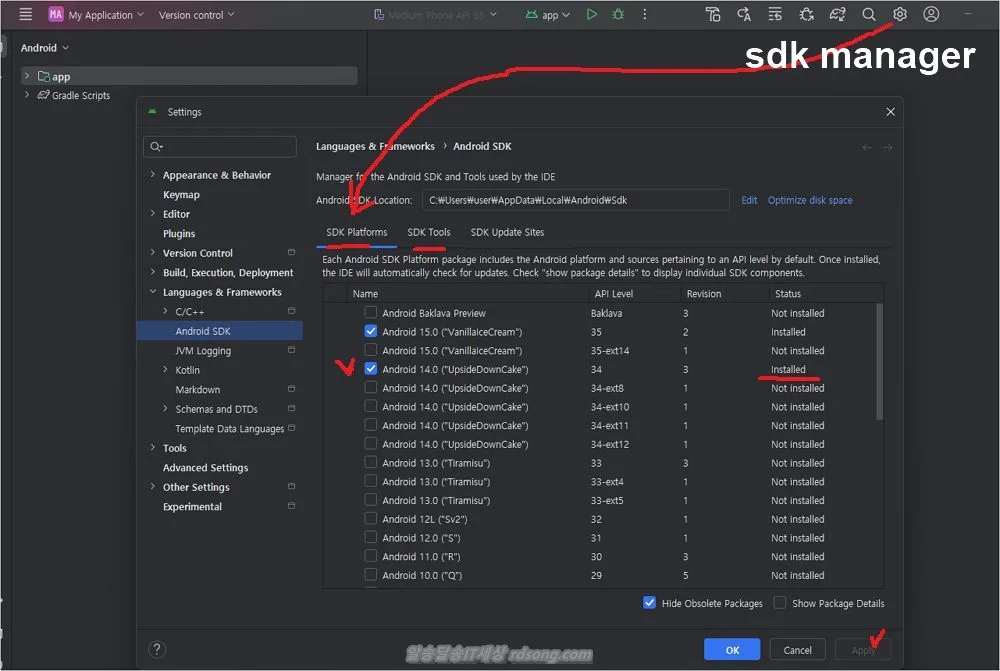Open the Version control dropdown
This screenshot has width=1000, height=671.
click(x=197, y=15)
